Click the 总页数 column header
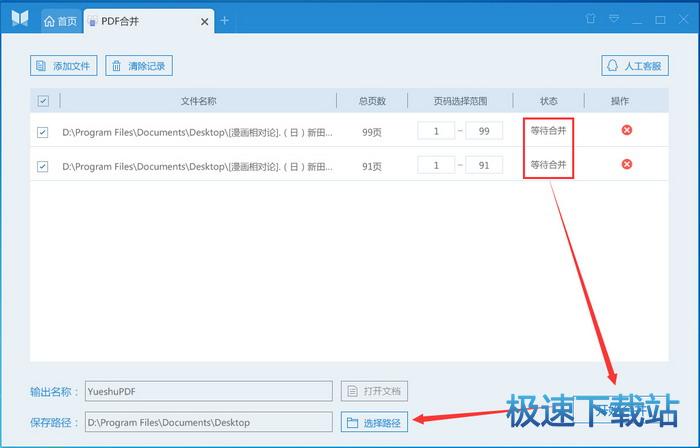Image resolution: width=700 pixels, height=448 pixels. point(372,101)
